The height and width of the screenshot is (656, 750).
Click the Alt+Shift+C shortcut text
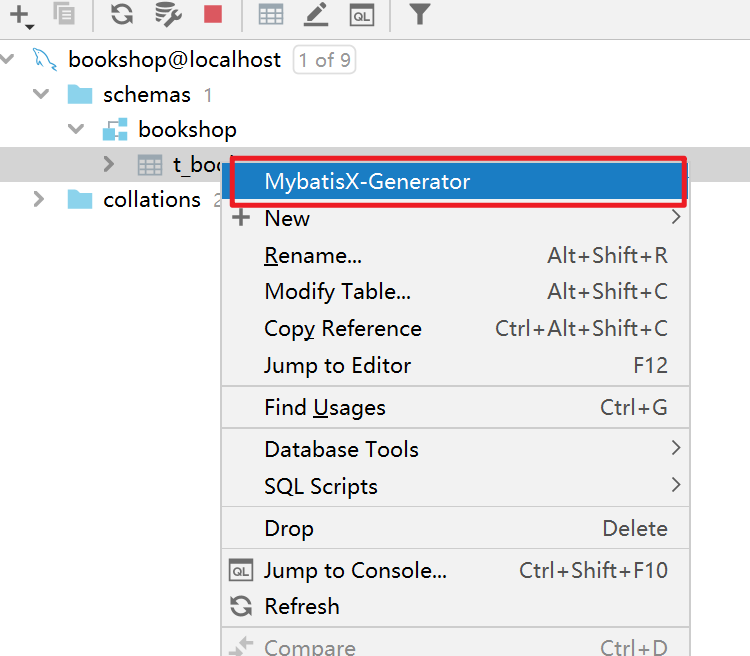coord(607,292)
